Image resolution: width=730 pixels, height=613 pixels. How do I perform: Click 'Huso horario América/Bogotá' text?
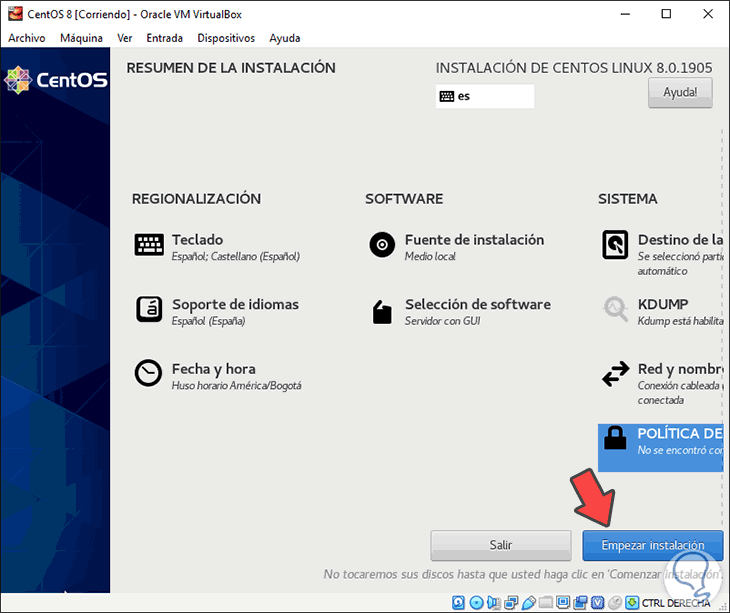(237, 386)
